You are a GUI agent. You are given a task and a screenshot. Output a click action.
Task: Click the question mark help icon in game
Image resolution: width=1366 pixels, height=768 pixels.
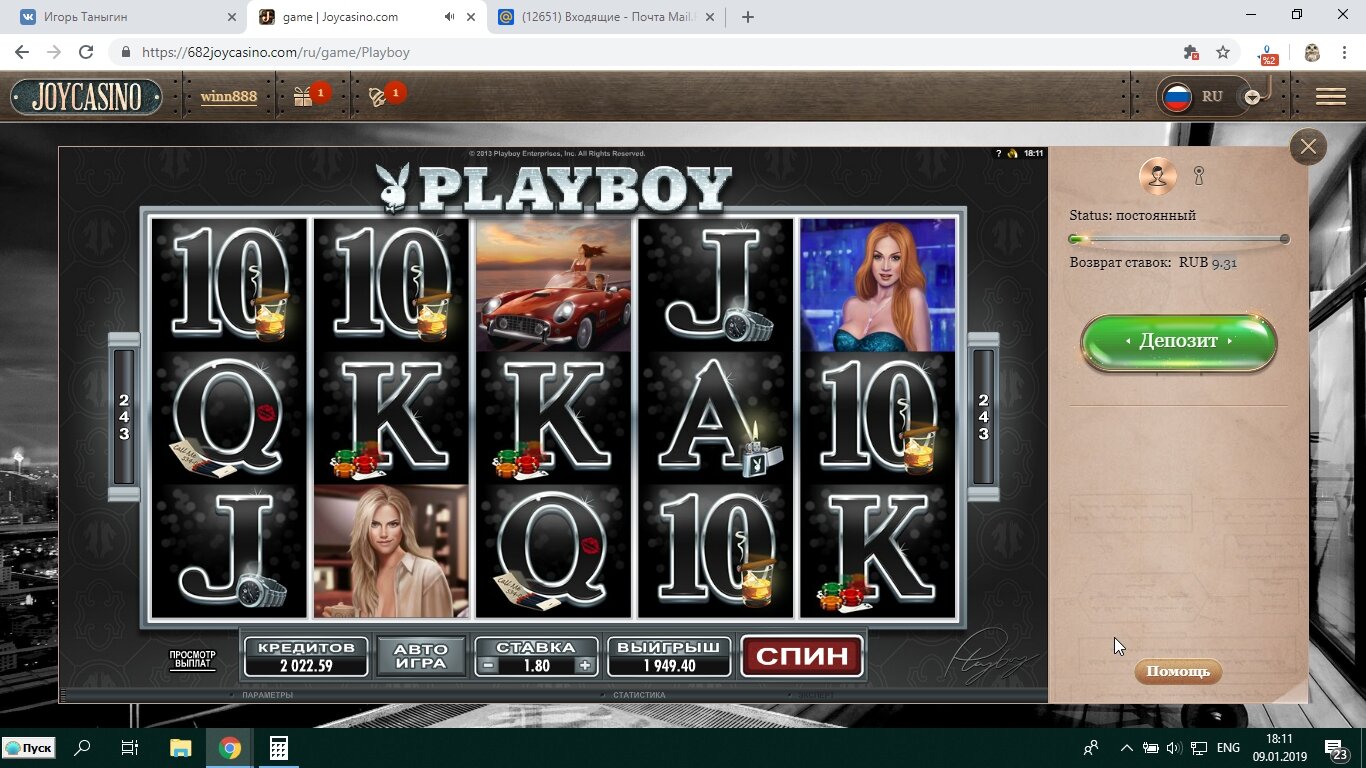click(x=998, y=153)
